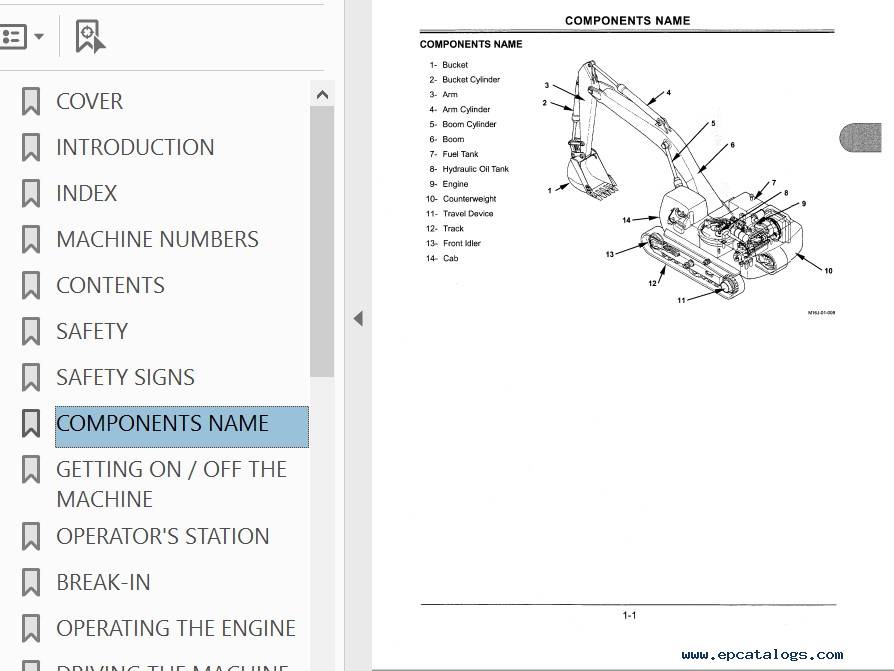Go to the INTRODUCTION bookmark

tap(135, 148)
